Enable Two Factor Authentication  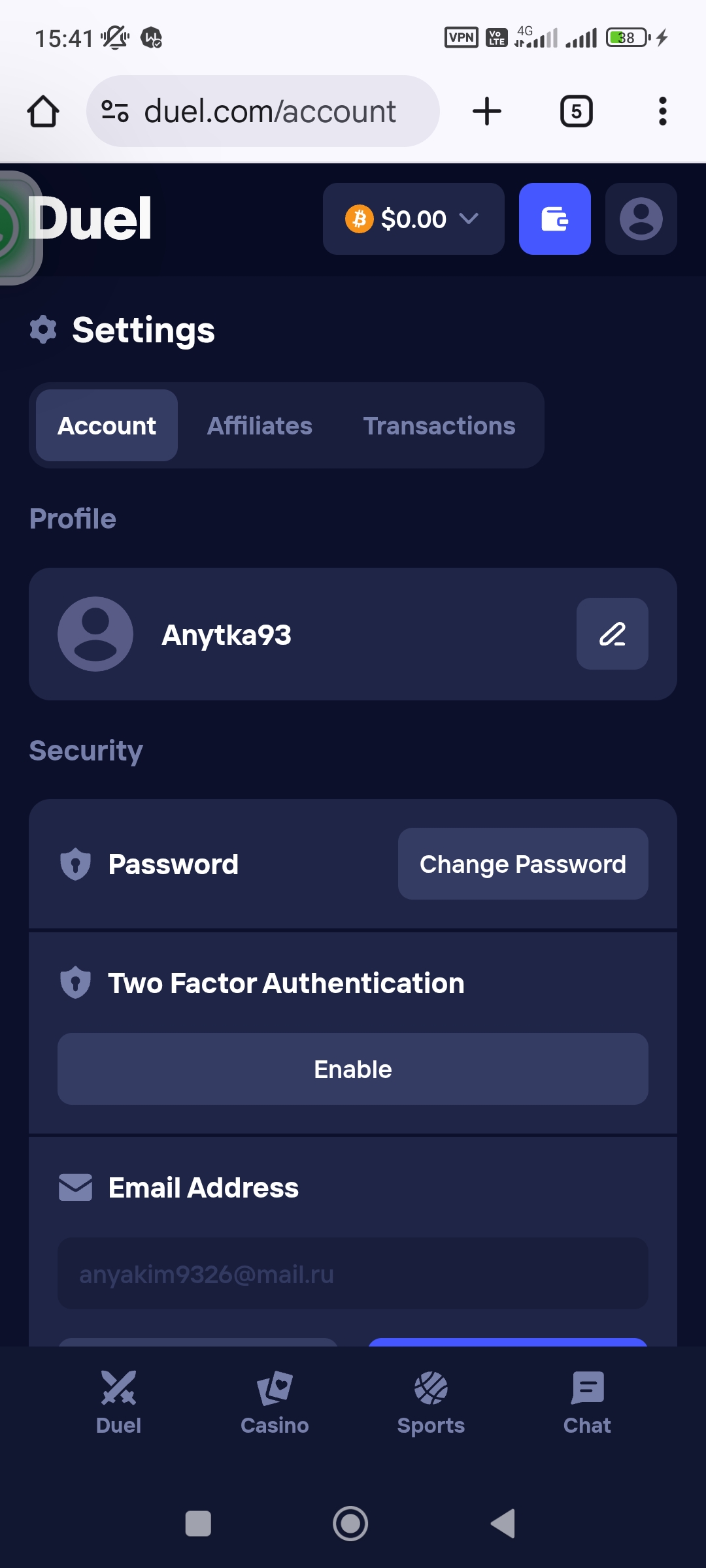[x=353, y=1069]
